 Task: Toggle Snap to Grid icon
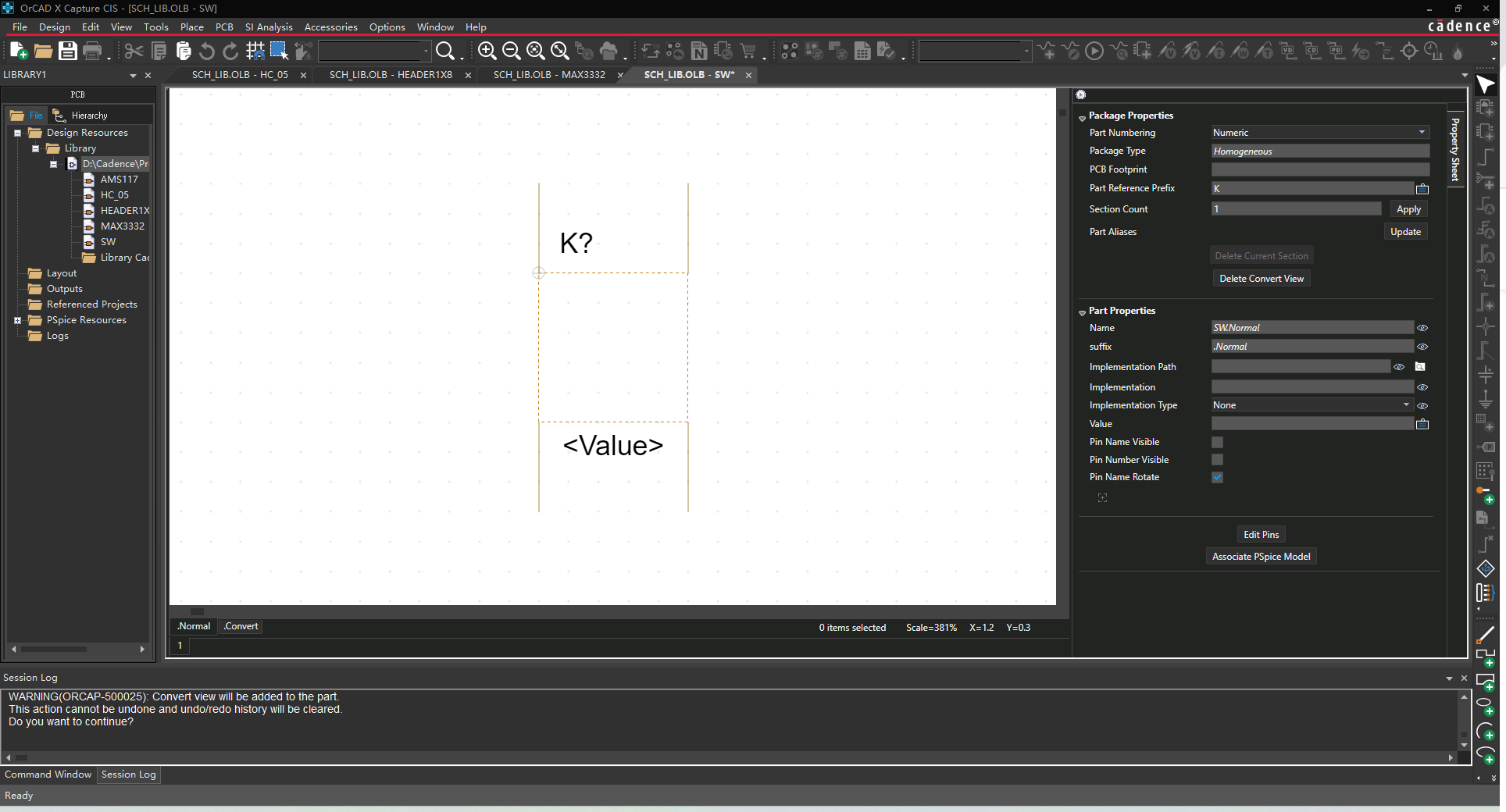[255, 52]
